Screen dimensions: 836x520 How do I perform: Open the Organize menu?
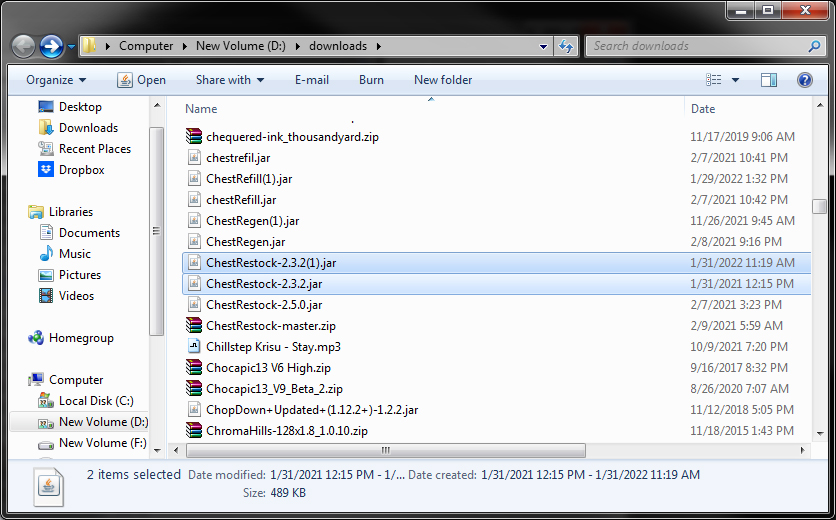(x=56, y=80)
